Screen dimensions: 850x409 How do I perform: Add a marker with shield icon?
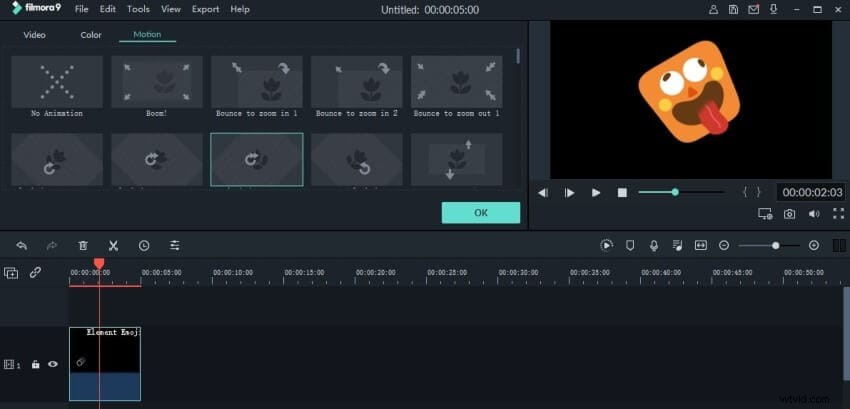(x=630, y=245)
